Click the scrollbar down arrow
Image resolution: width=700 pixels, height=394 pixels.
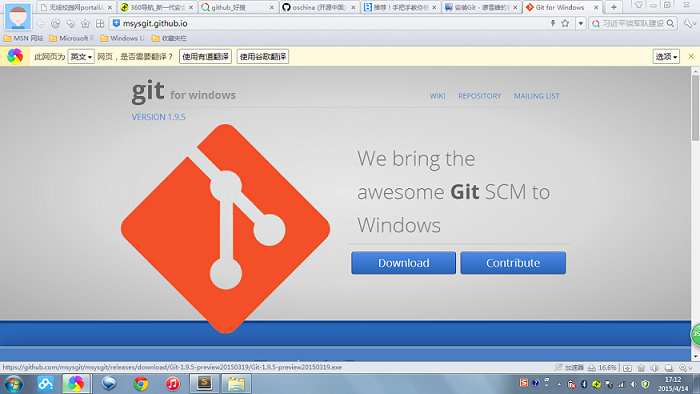pyautogui.click(x=696, y=357)
